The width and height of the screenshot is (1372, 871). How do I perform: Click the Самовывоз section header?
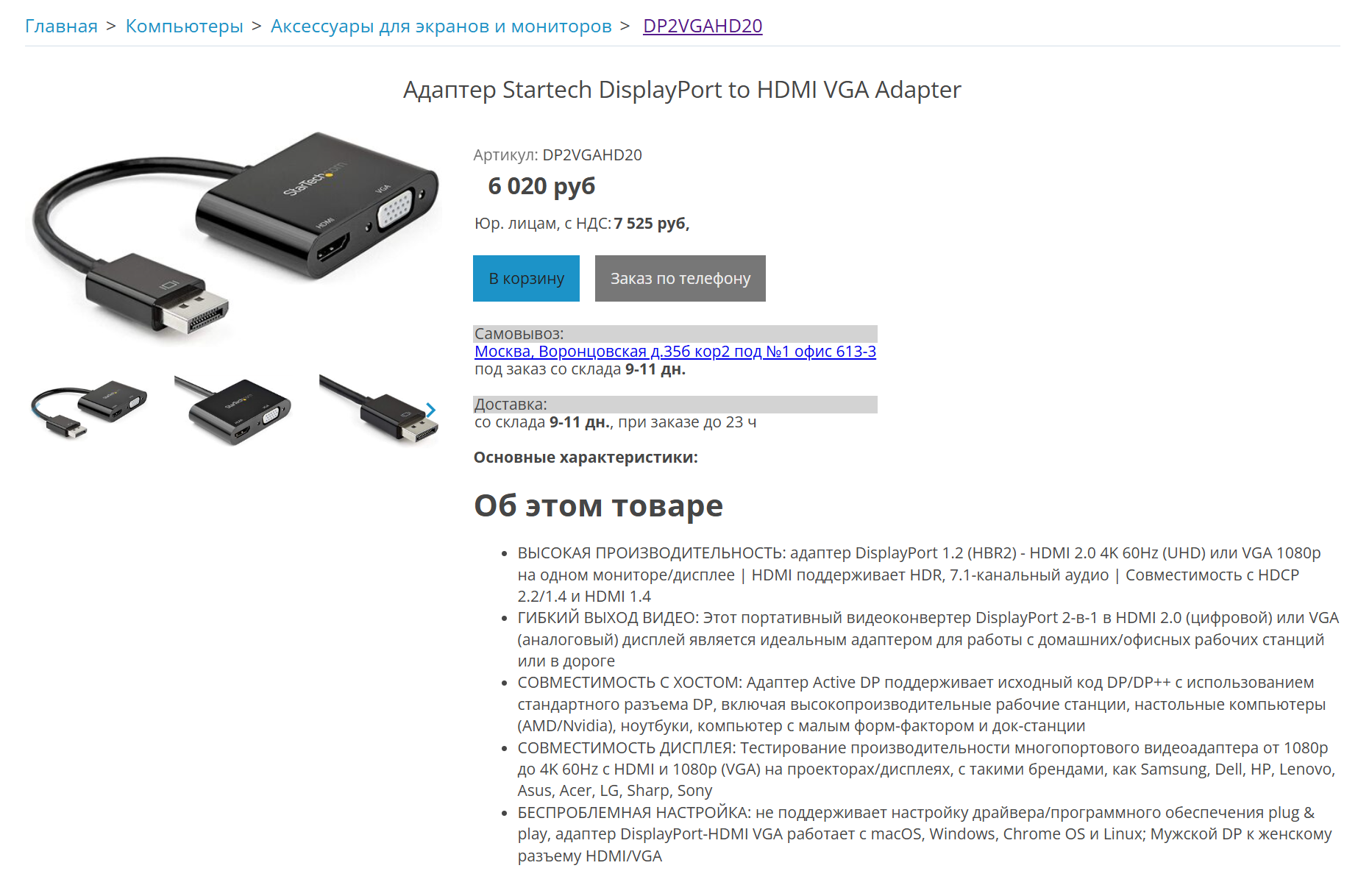pyautogui.click(x=675, y=333)
